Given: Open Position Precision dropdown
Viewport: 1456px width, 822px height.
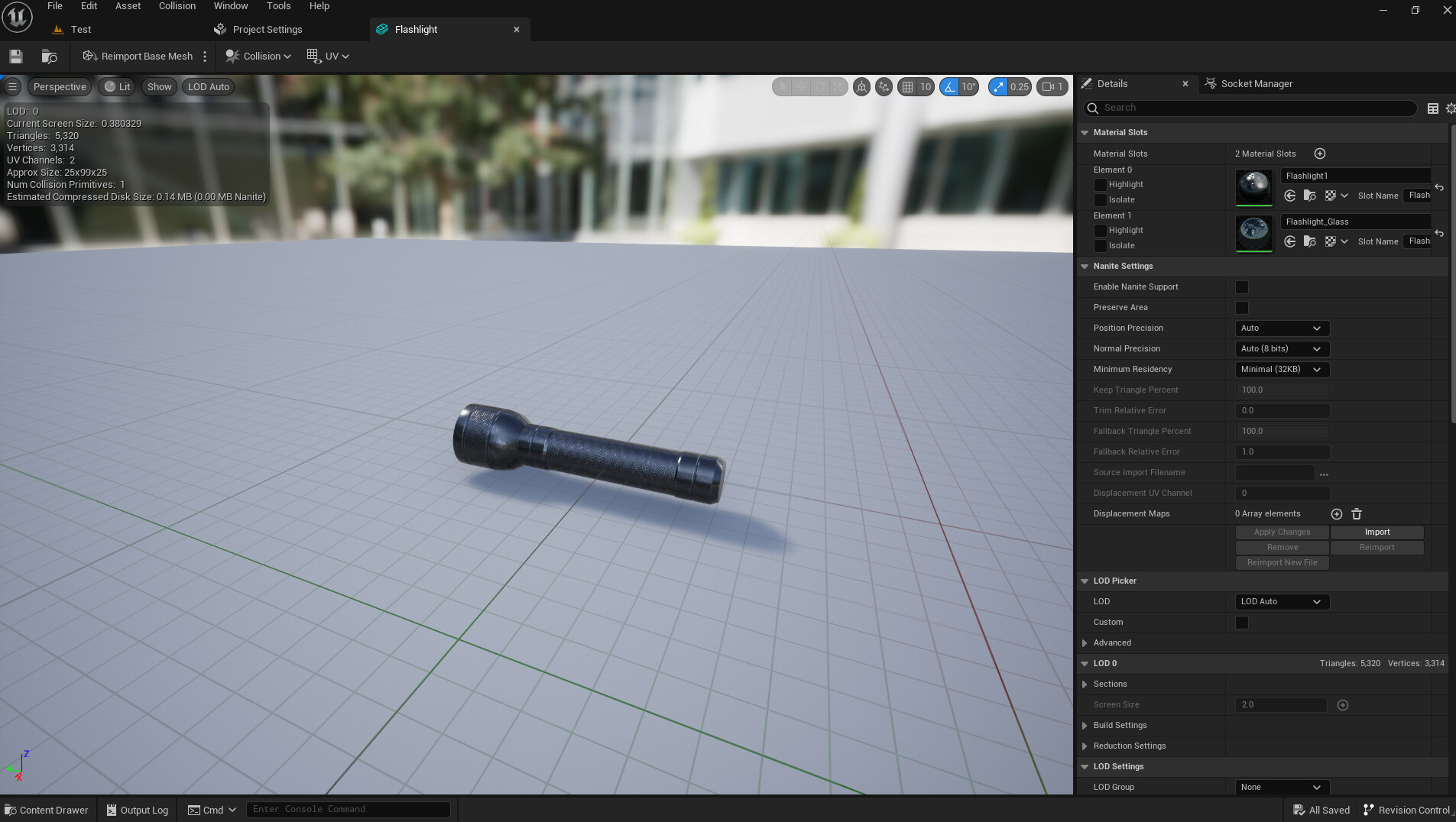Looking at the screenshot, I should pos(1283,328).
